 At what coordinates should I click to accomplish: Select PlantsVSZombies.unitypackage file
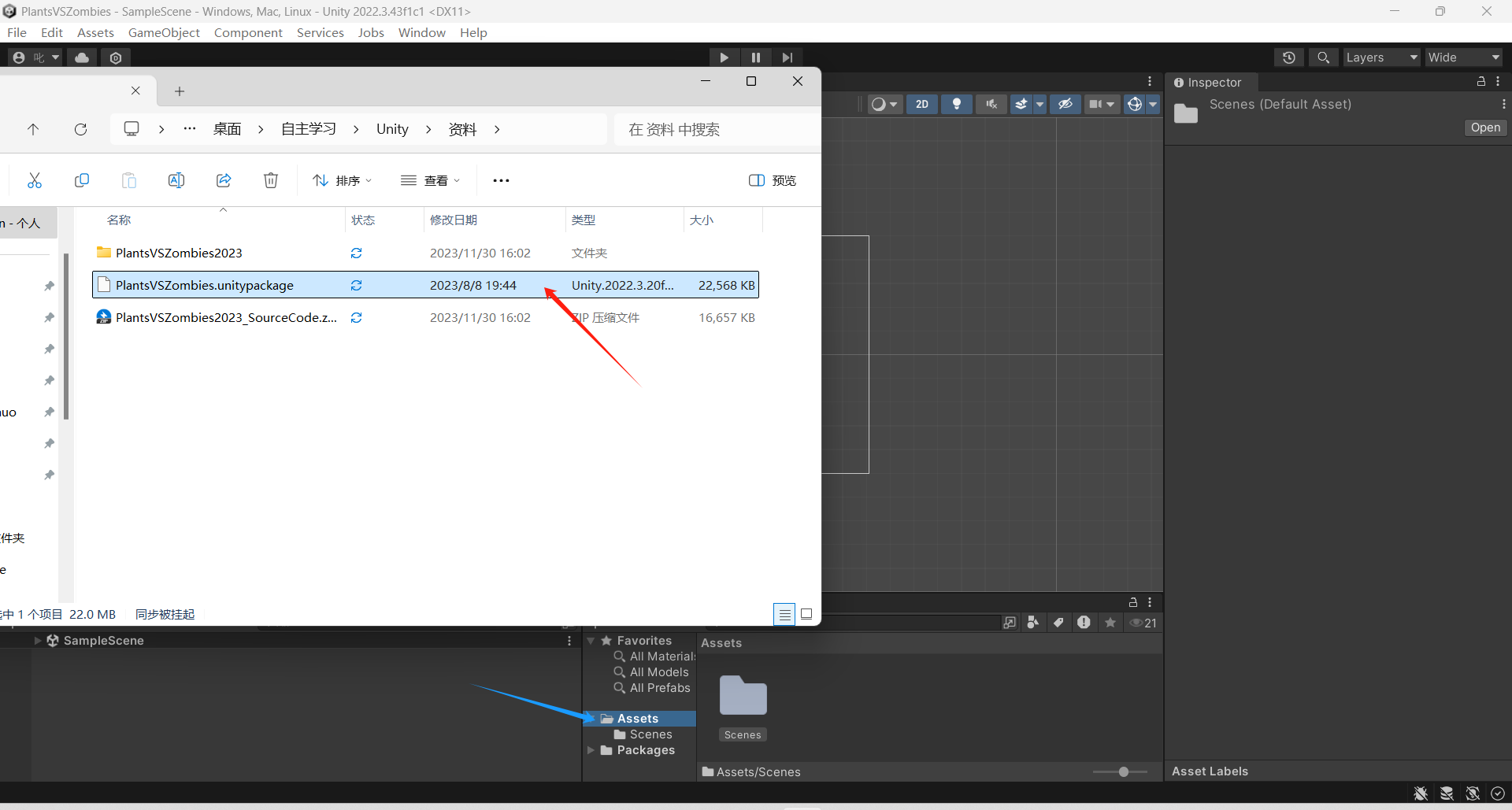[425, 285]
